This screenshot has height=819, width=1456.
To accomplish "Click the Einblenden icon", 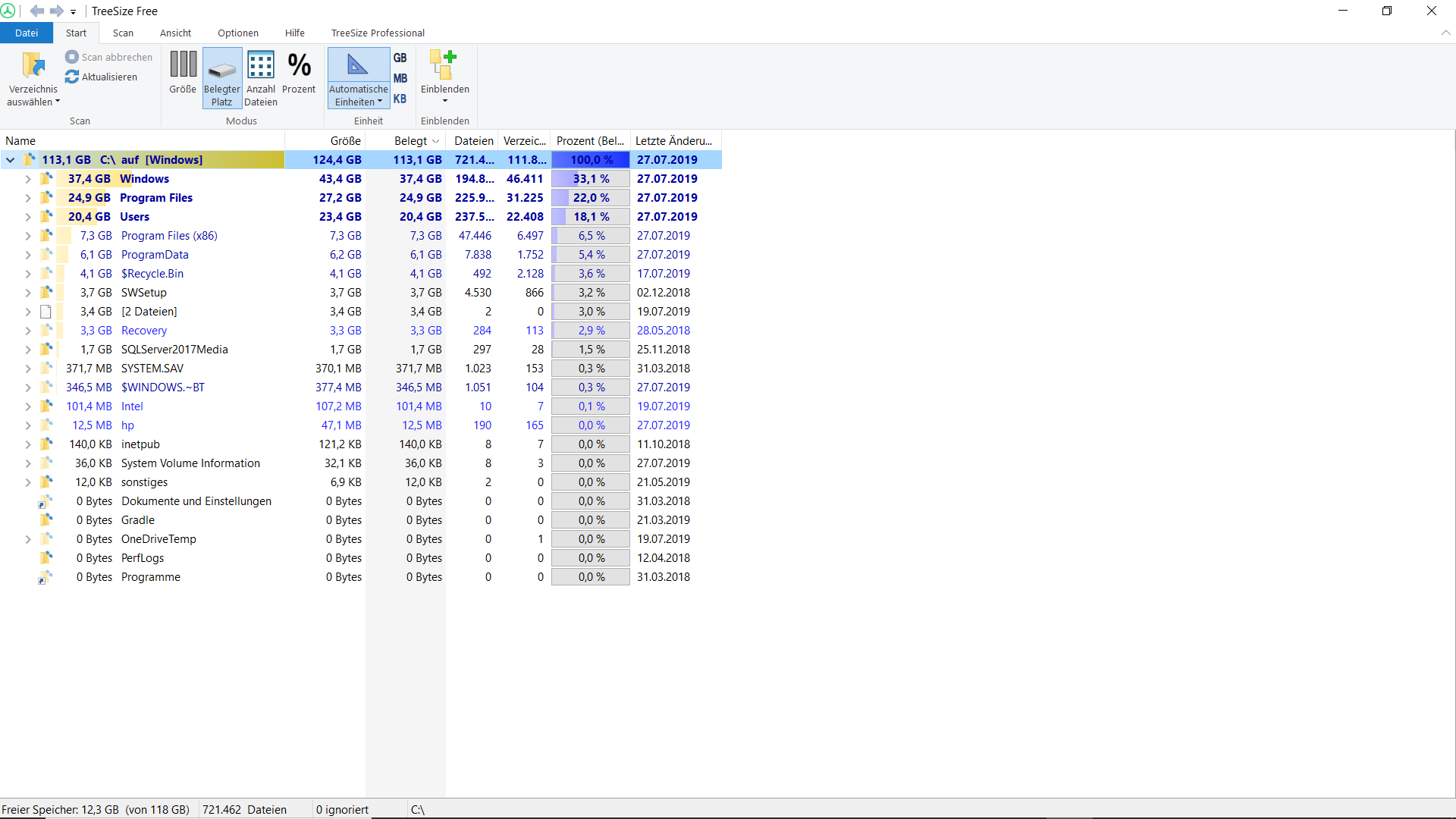I will point(444,65).
